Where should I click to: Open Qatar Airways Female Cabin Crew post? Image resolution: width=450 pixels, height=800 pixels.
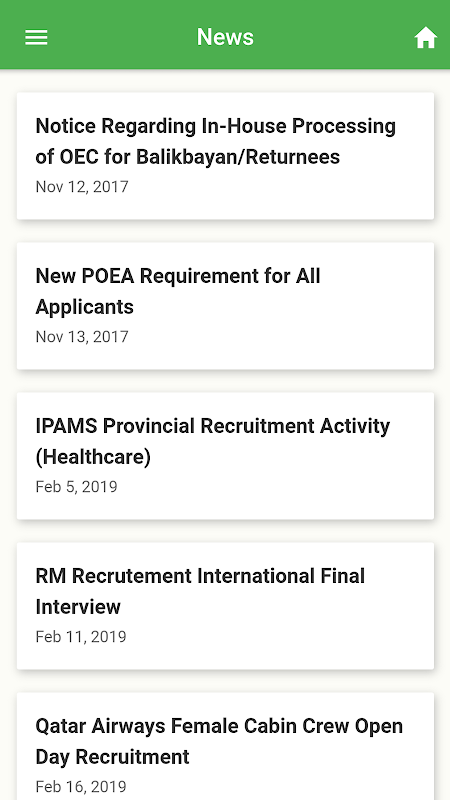point(226,746)
